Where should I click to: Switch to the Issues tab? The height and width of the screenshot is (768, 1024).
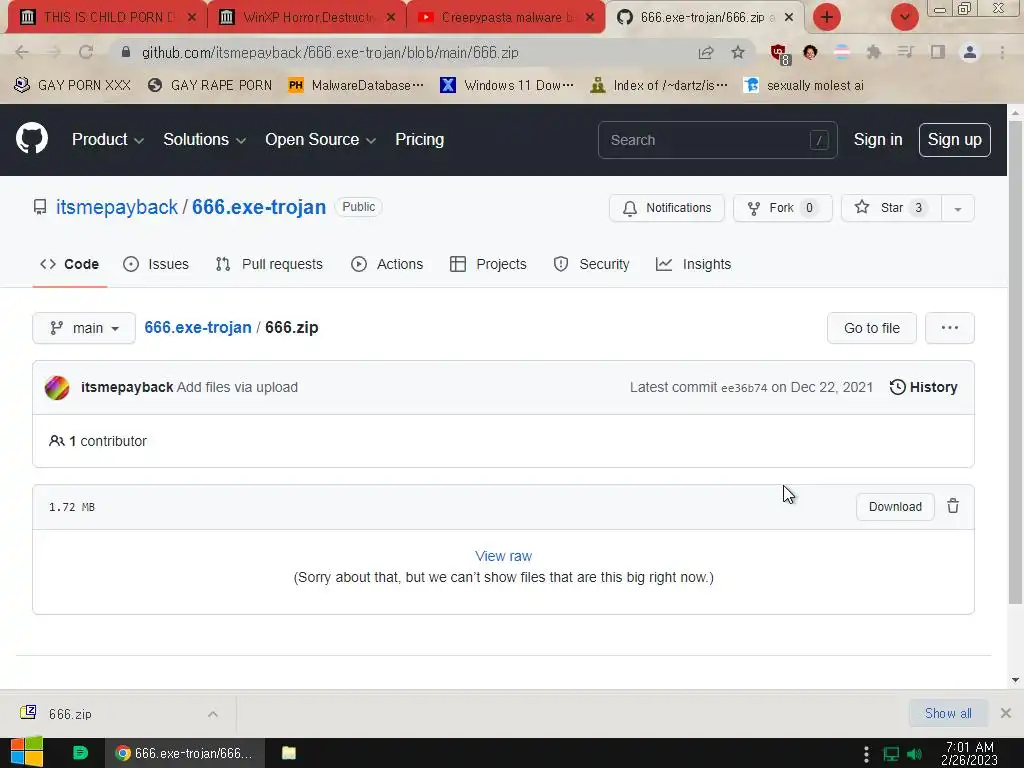[x=156, y=264]
